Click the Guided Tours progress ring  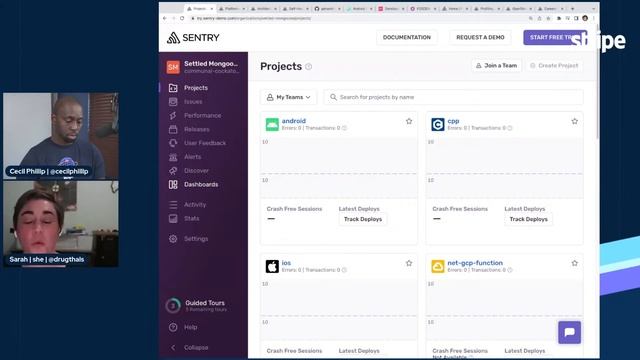point(173,305)
